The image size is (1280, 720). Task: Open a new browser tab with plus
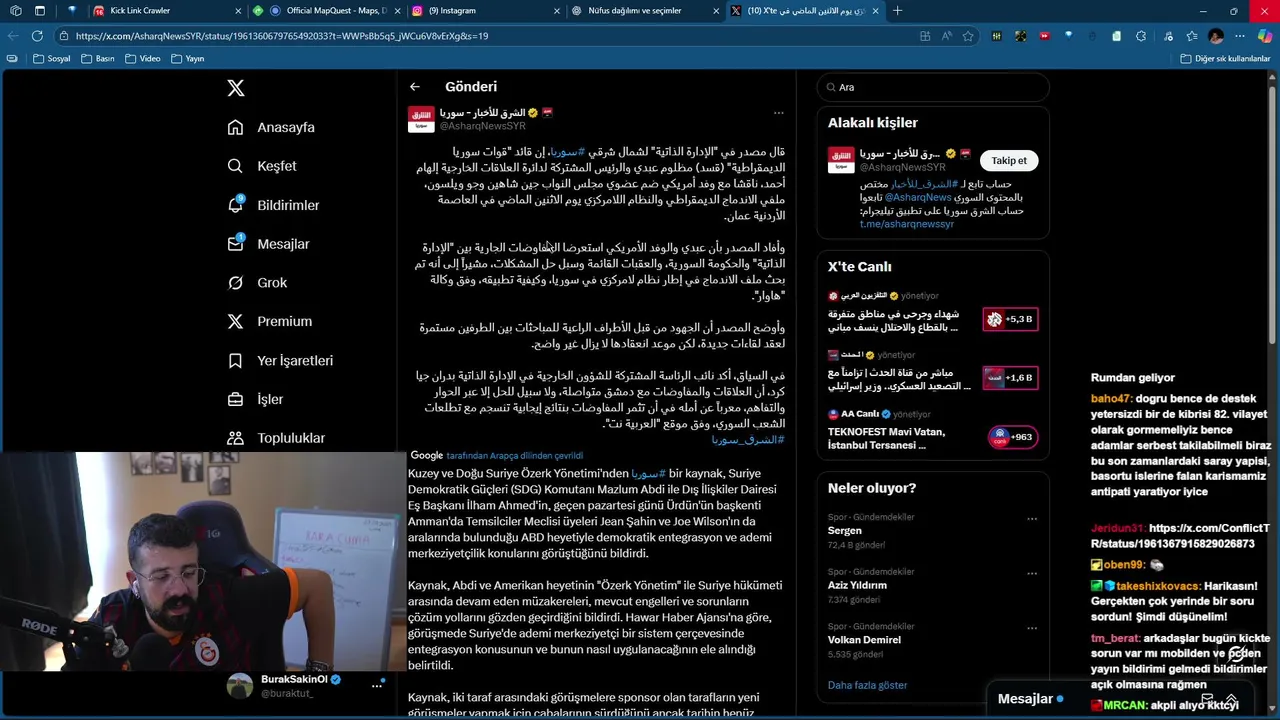tap(897, 11)
